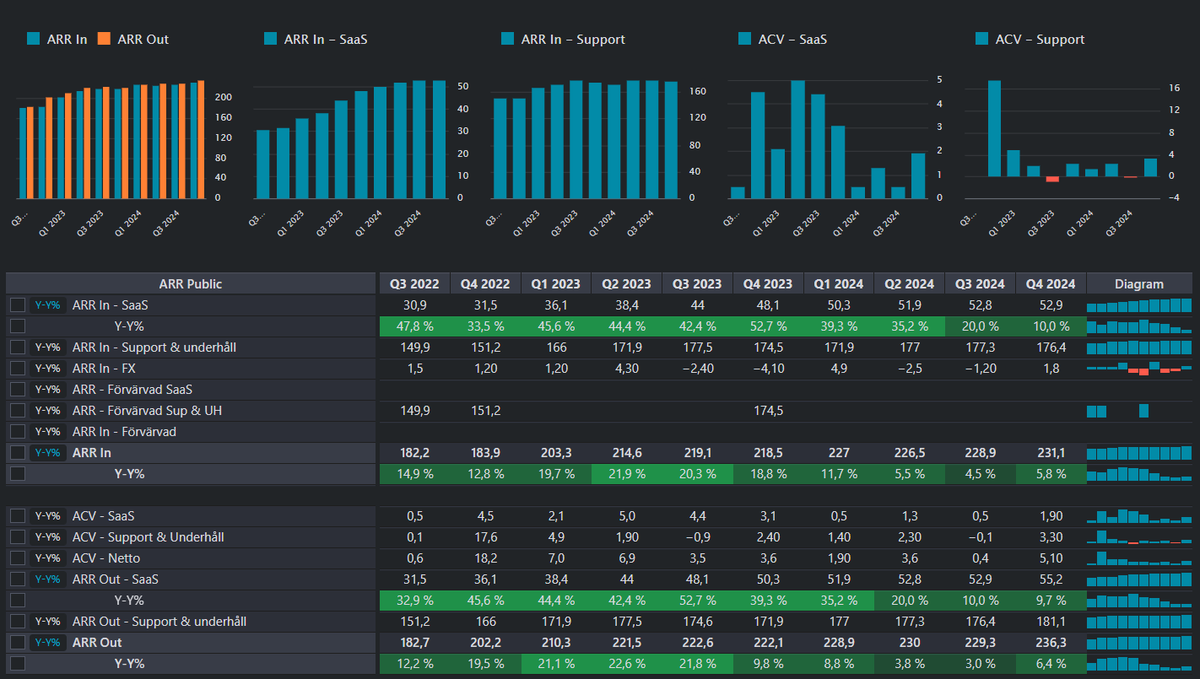
Task: Click the ARR Public table header
Action: point(190,283)
